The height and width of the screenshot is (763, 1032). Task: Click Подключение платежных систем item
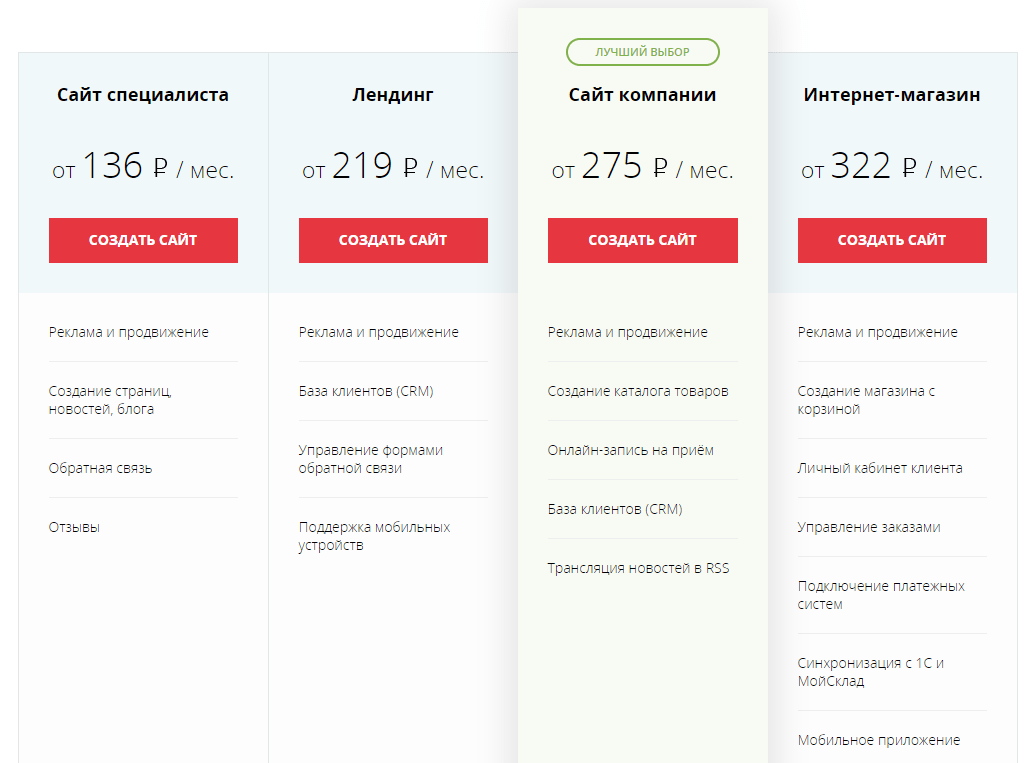point(881,595)
